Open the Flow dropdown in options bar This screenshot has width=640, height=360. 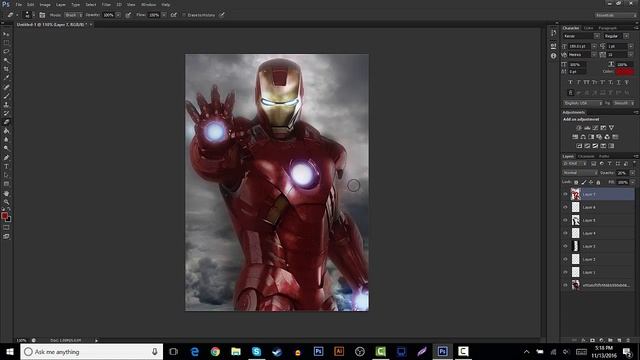[x=164, y=15]
